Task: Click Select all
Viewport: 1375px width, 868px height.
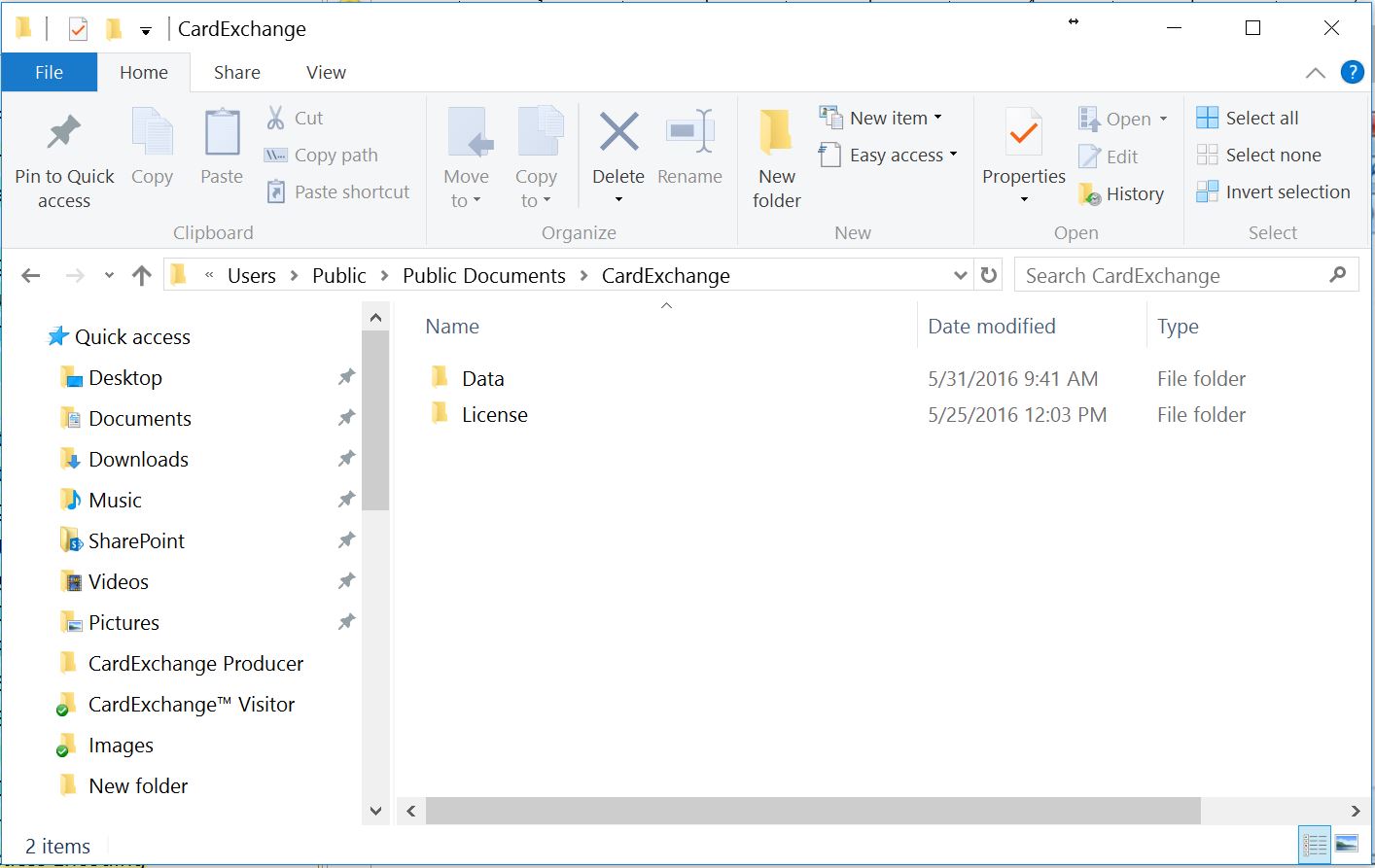Action: [x=1248, y=118]
